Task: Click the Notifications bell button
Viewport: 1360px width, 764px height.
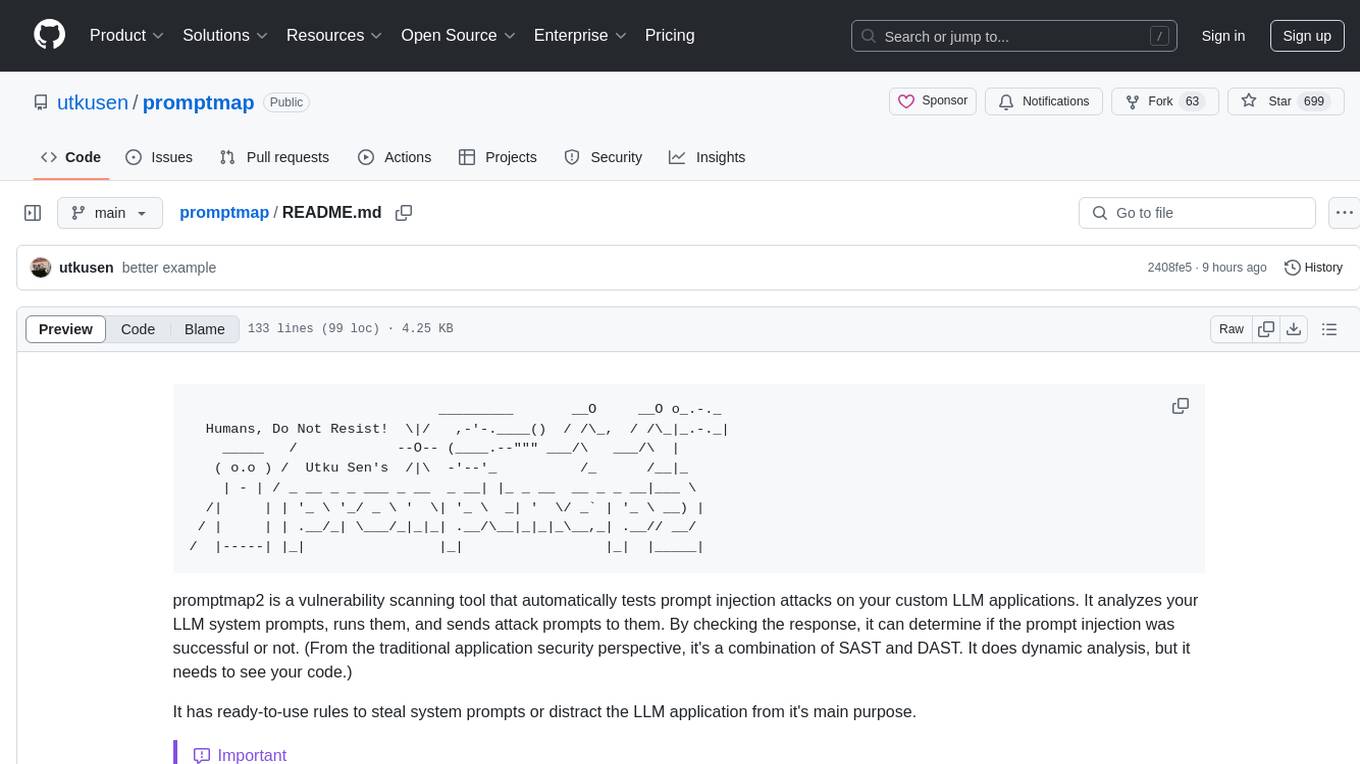Action: [1044, 101]
